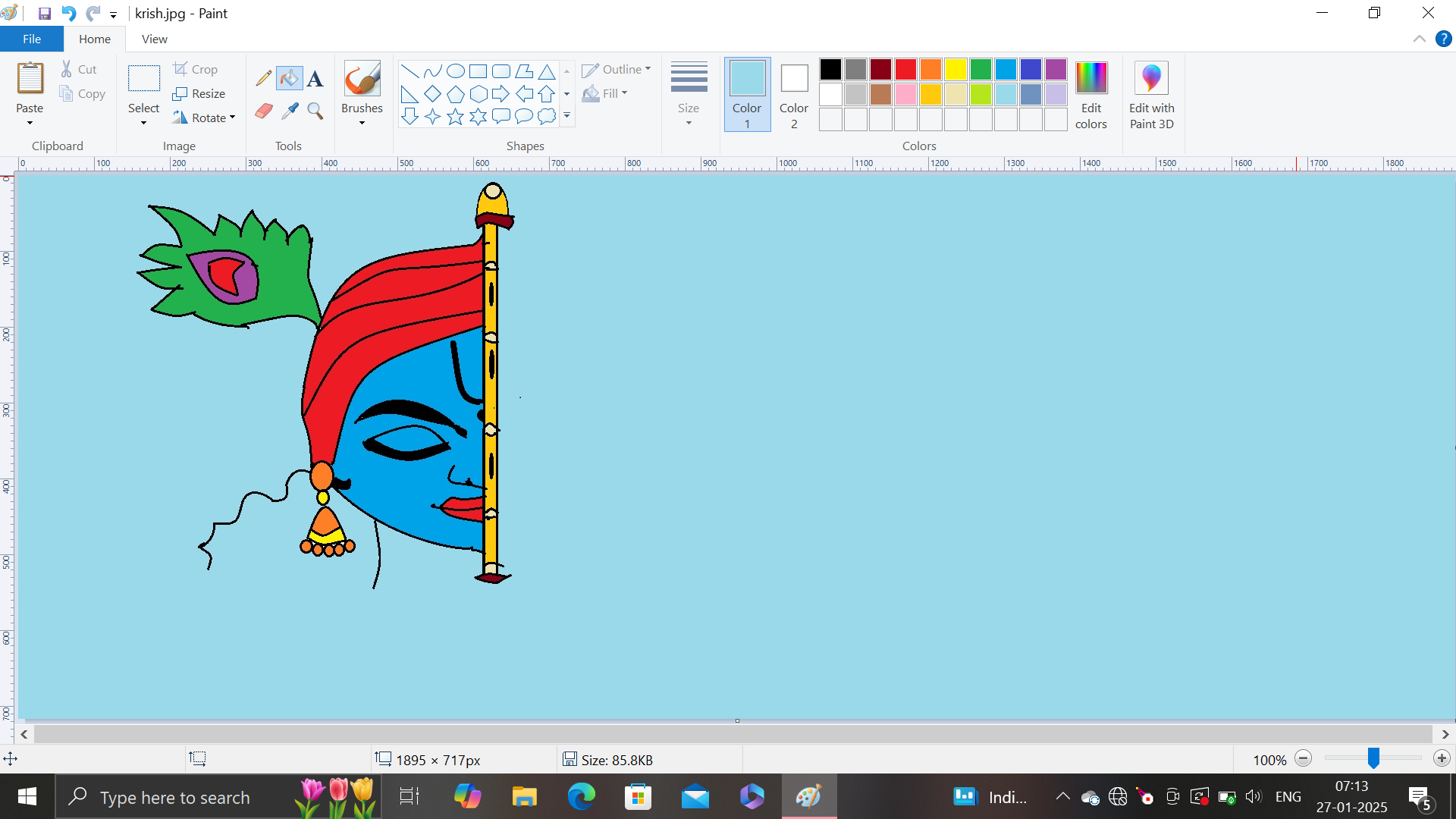The image size is (1456, 819).
Task: Pick the Color picker eyedropper tool
Action: pos(290,111)
